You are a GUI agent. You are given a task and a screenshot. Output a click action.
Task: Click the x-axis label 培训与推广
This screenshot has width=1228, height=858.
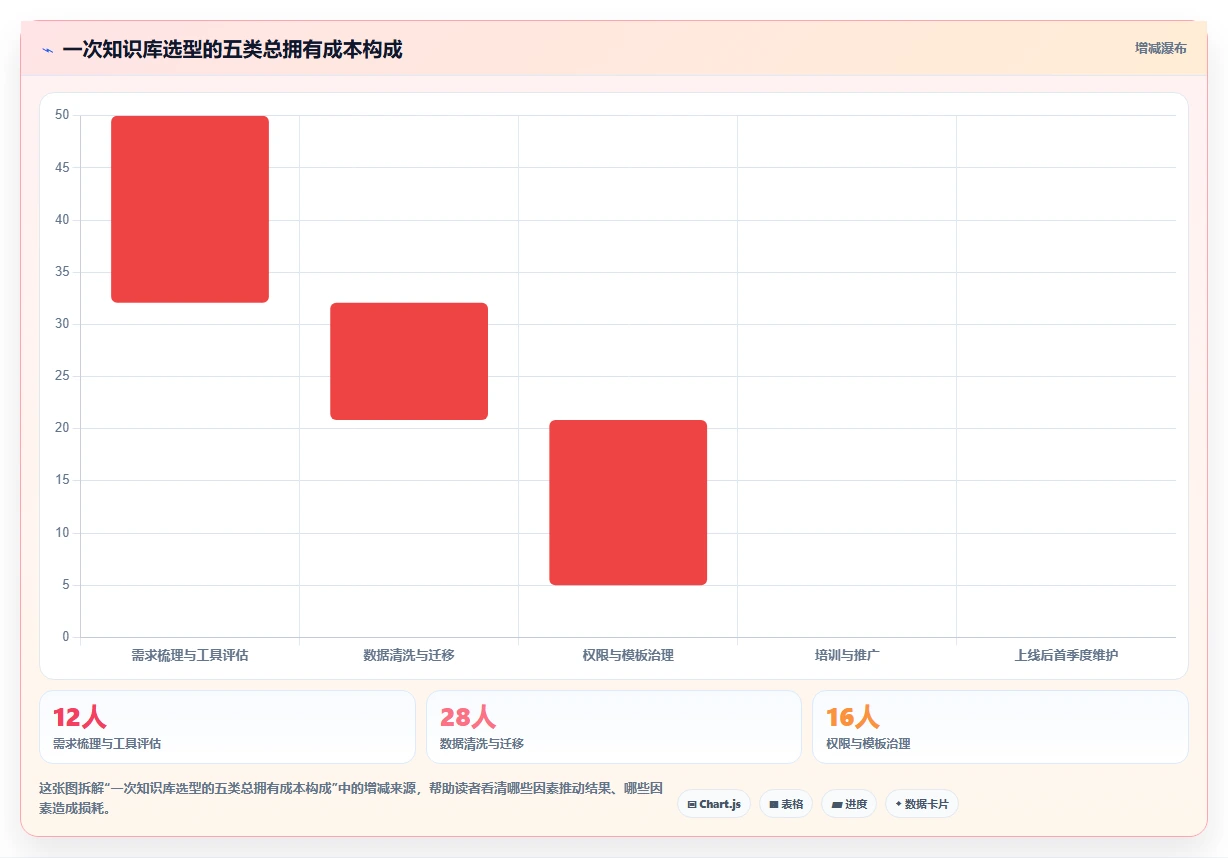tap(847, 656)
